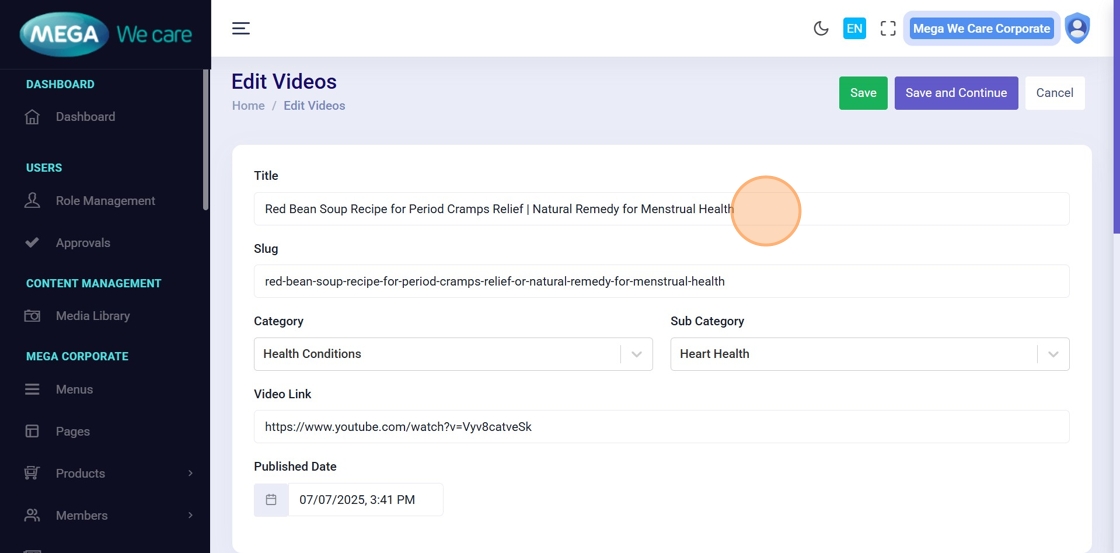
Task: Click the Products cart icon
Action: tap(32, 473)
